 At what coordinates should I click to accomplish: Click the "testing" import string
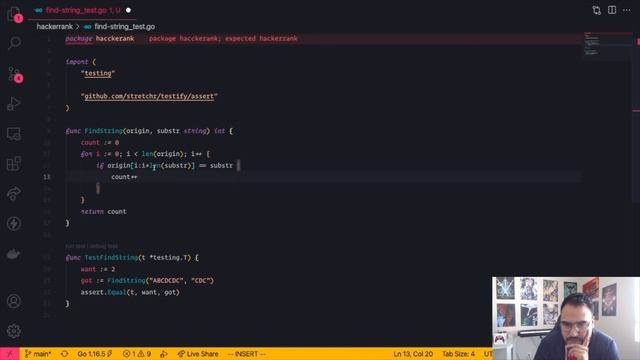pyautogui.click(x=98, y=73)
